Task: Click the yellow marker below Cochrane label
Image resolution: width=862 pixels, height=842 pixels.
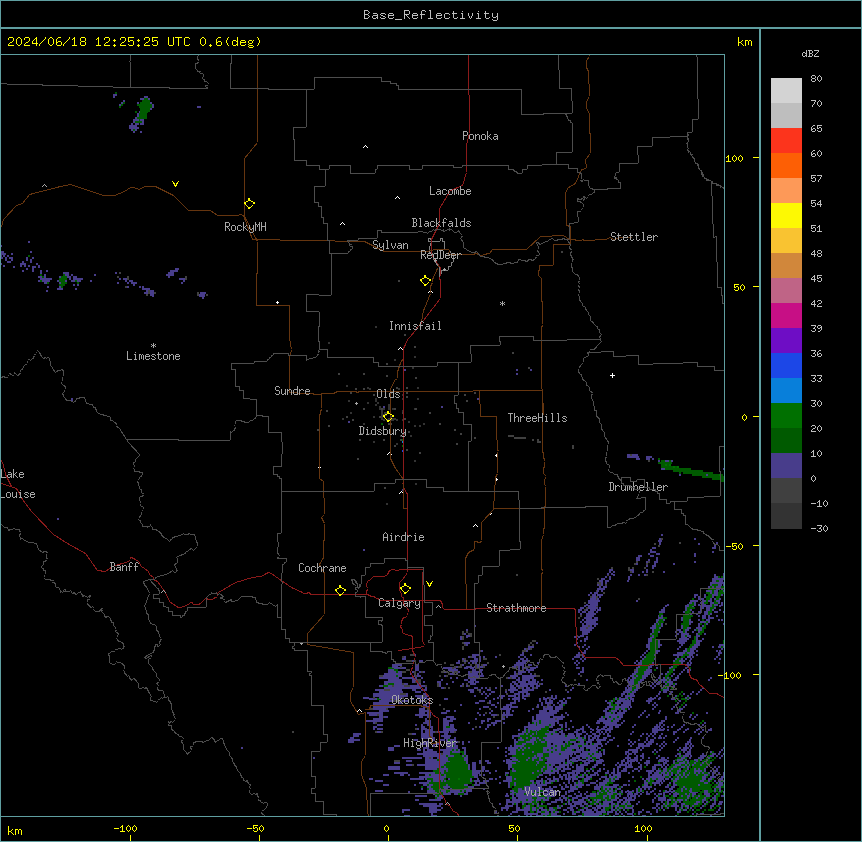Action: (x=340, y=590)
